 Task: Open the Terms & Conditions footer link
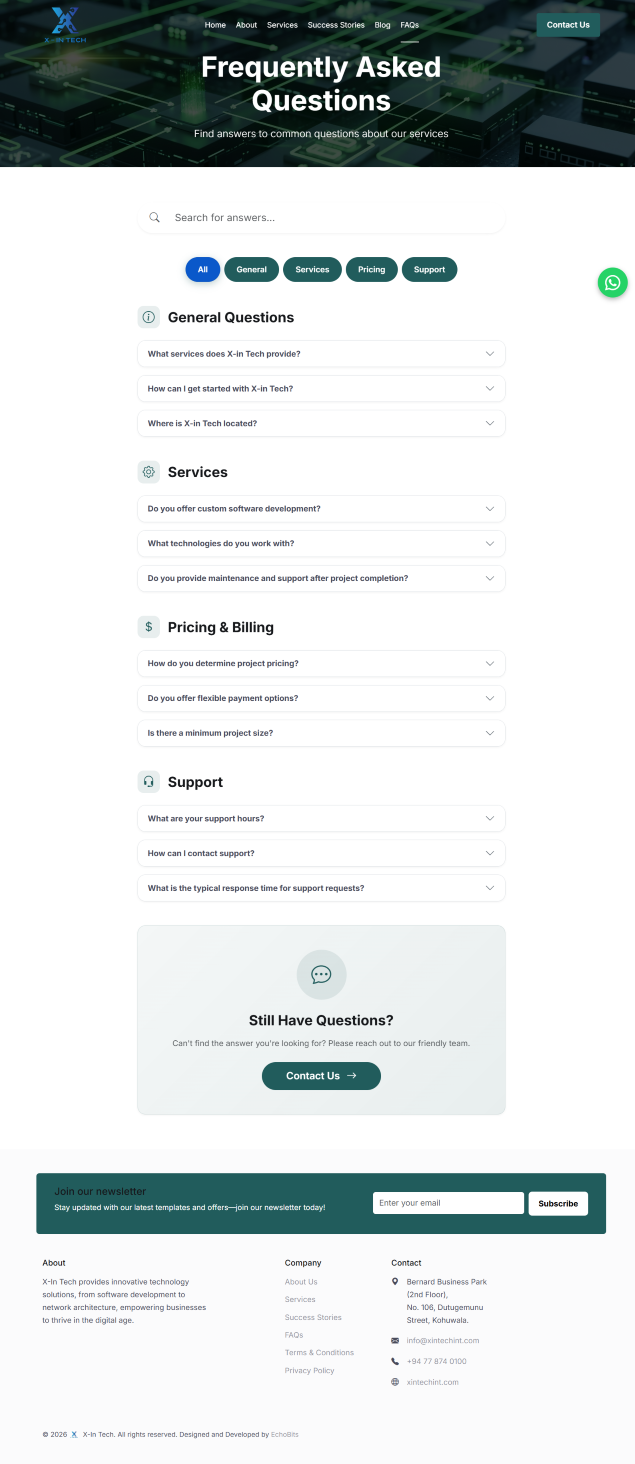point(319,1353)
